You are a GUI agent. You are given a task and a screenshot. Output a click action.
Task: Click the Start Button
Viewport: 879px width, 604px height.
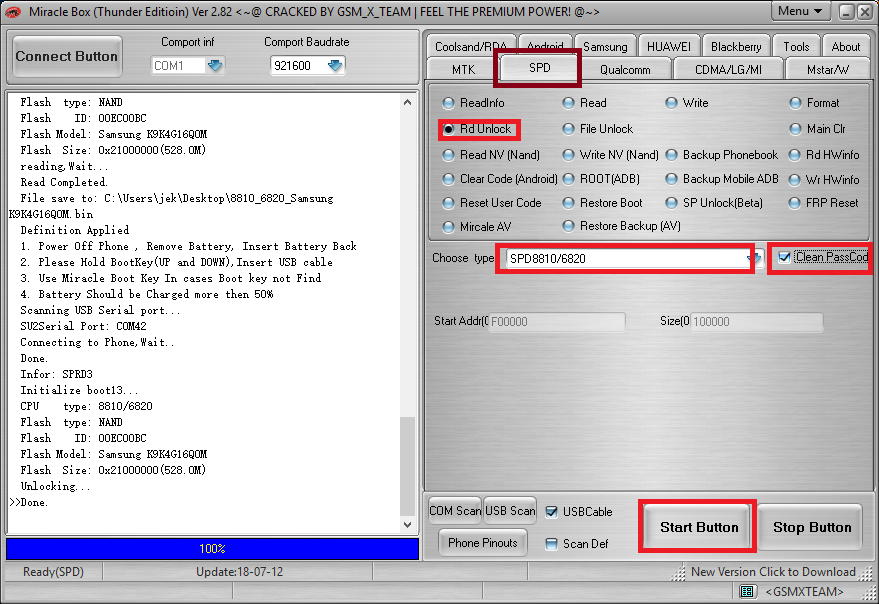(x=698, y=527)
